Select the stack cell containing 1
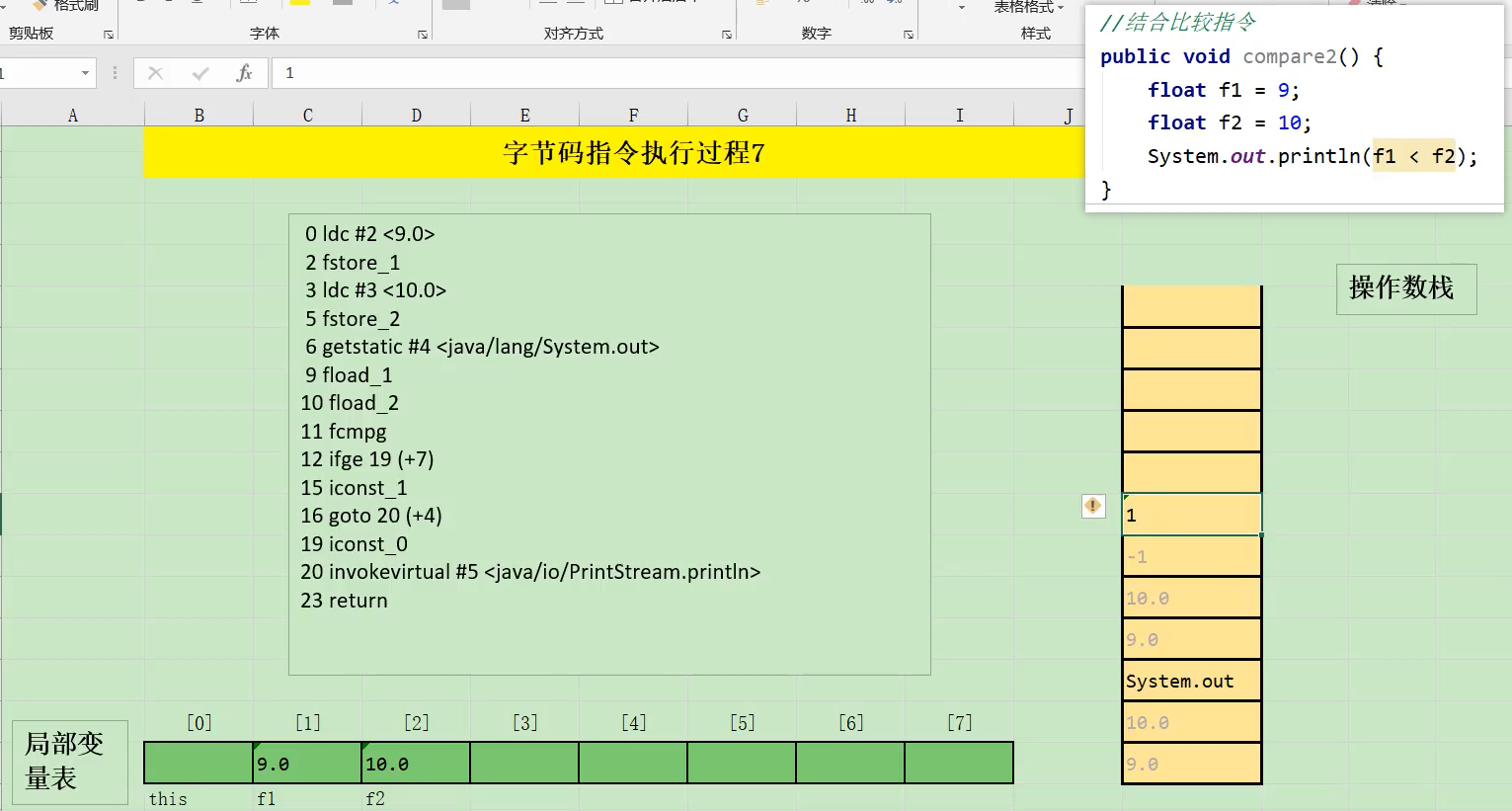 coord(1192,515)
